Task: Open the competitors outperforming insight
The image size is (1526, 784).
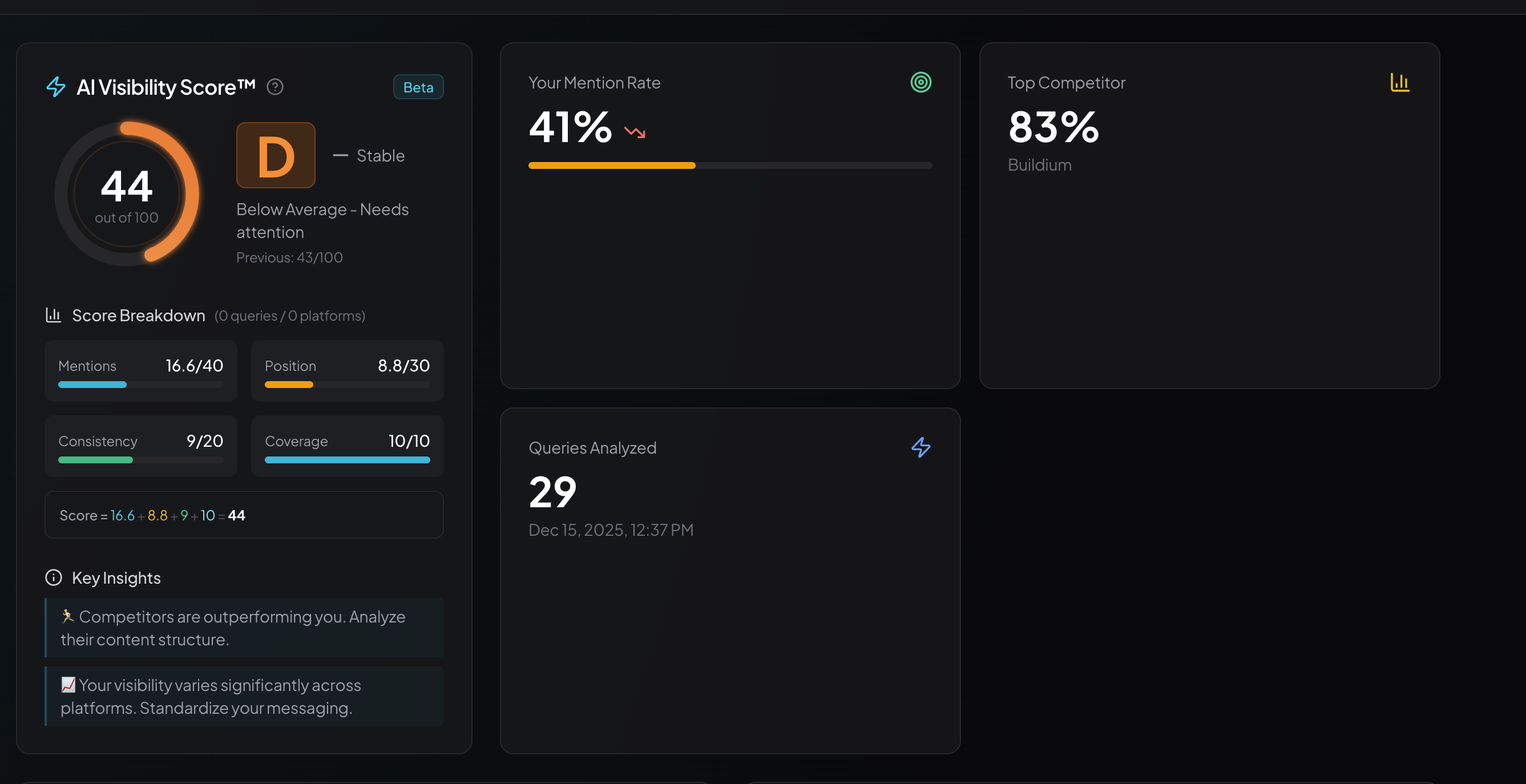Action: [x=244, y=628]
